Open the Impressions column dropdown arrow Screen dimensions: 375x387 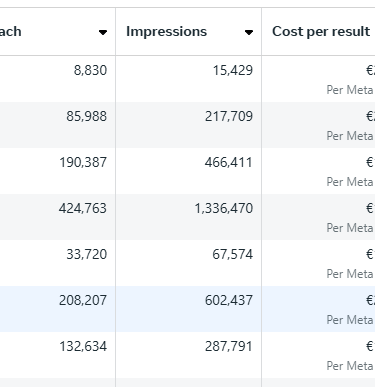pyautogui.click(x=249, y=32)
